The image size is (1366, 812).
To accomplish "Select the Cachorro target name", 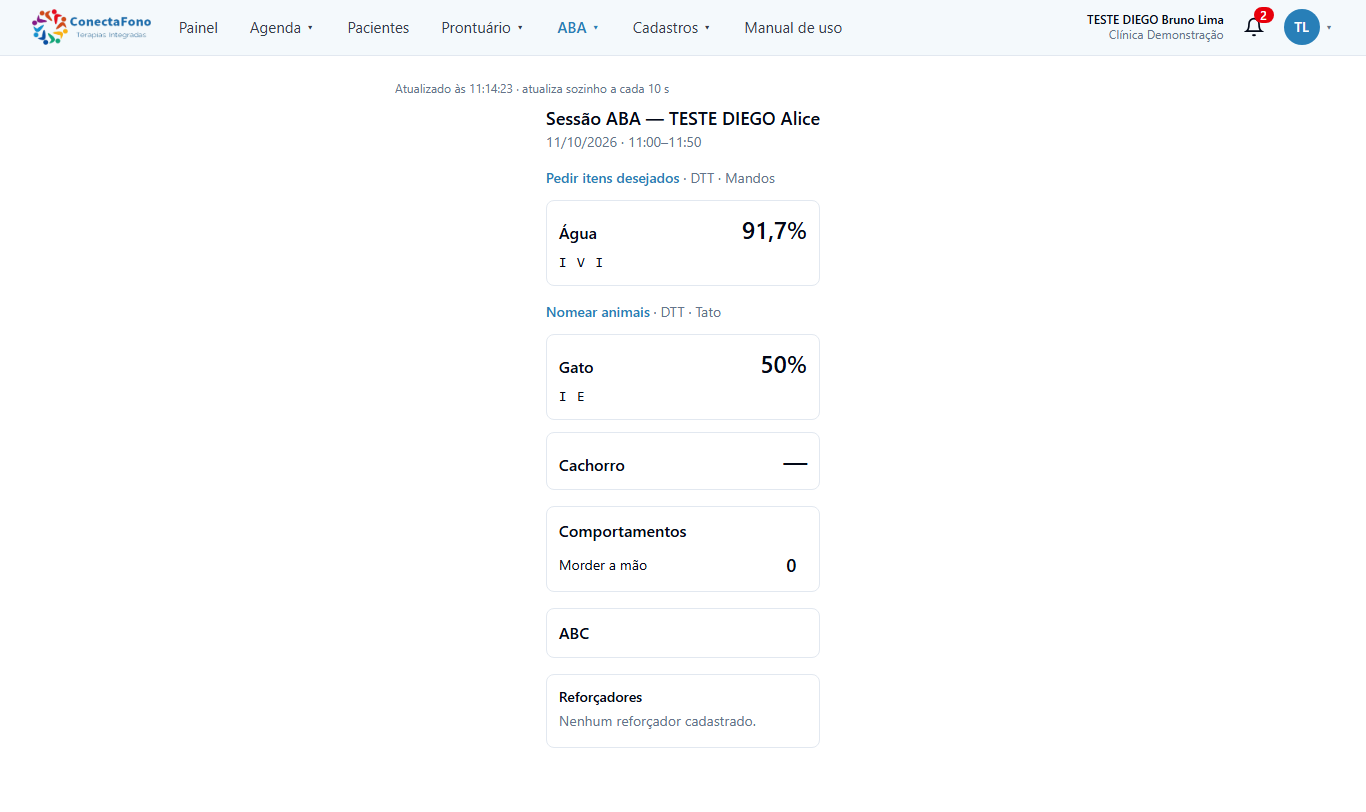I will click(x=592, y=465).
